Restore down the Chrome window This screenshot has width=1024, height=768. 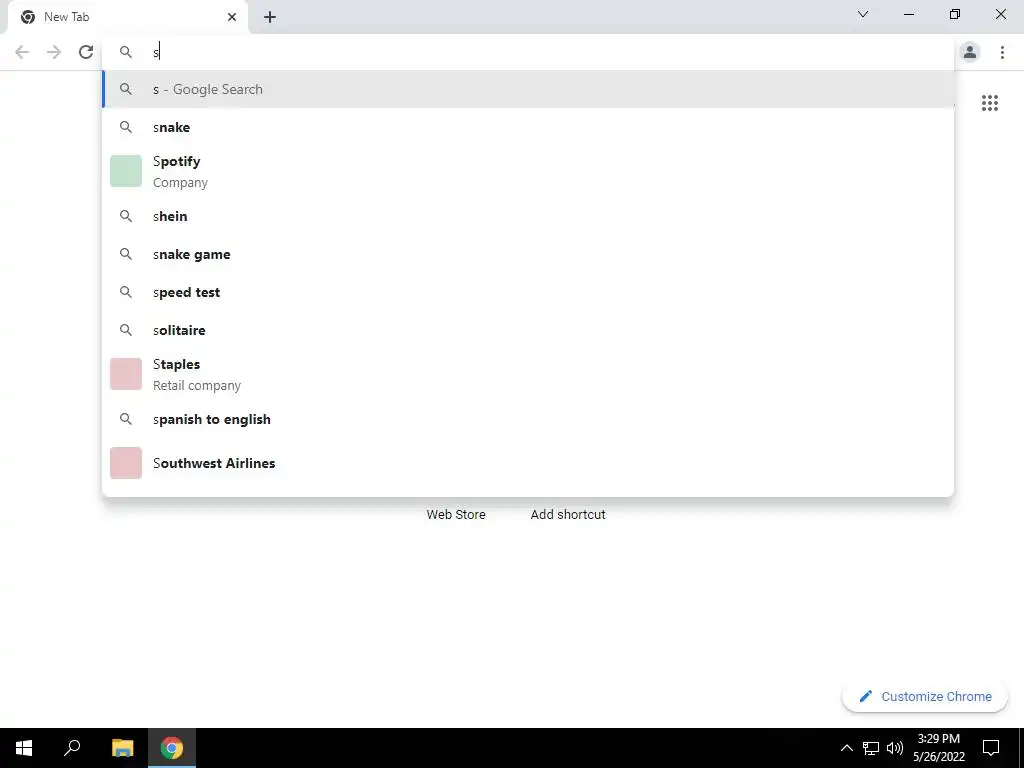pyautogui.click(x=955, y=14)
